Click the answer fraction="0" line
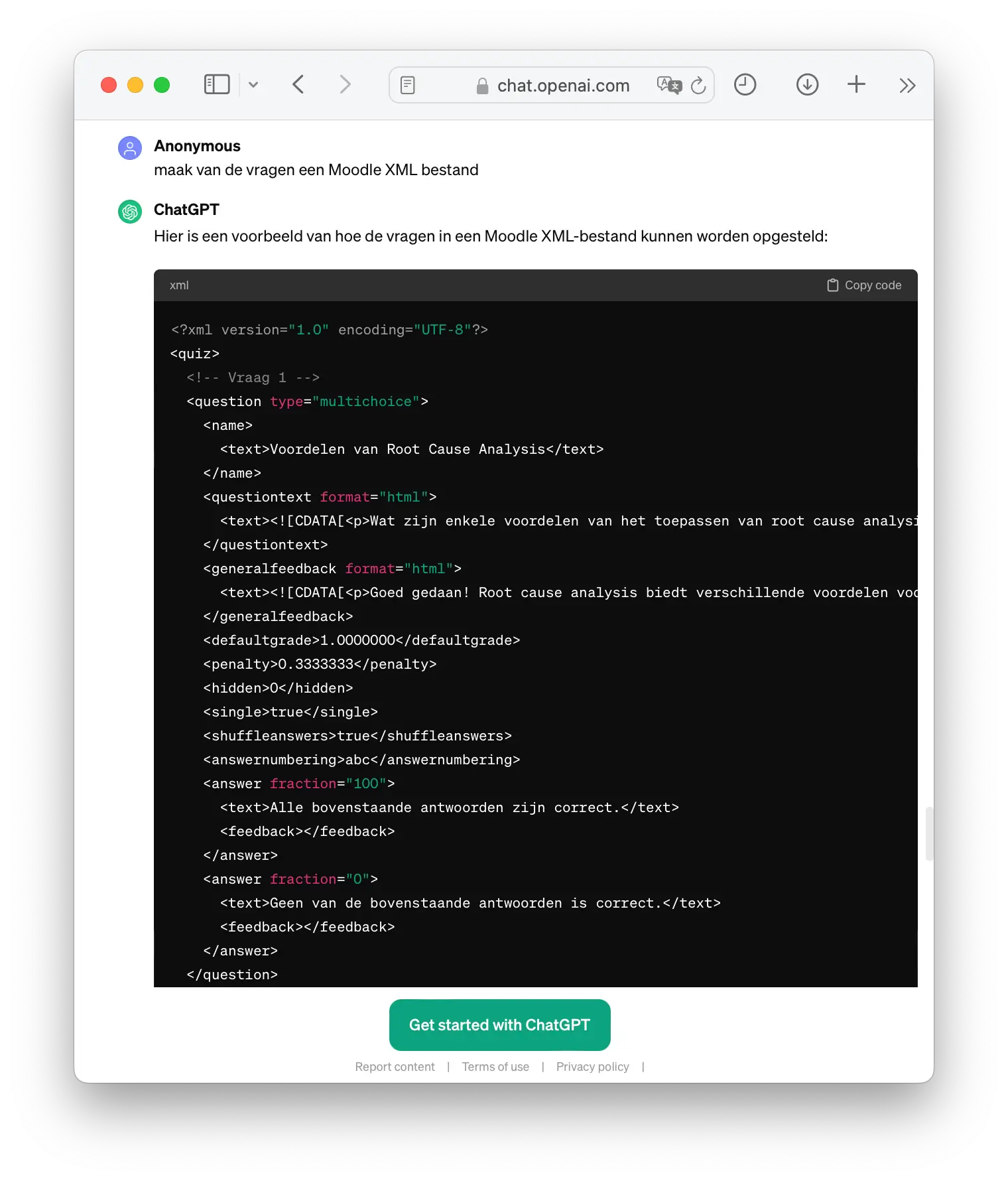The width and height of the screenshot is (1008, 1181). pyautogui.click(x=290, y=879)
